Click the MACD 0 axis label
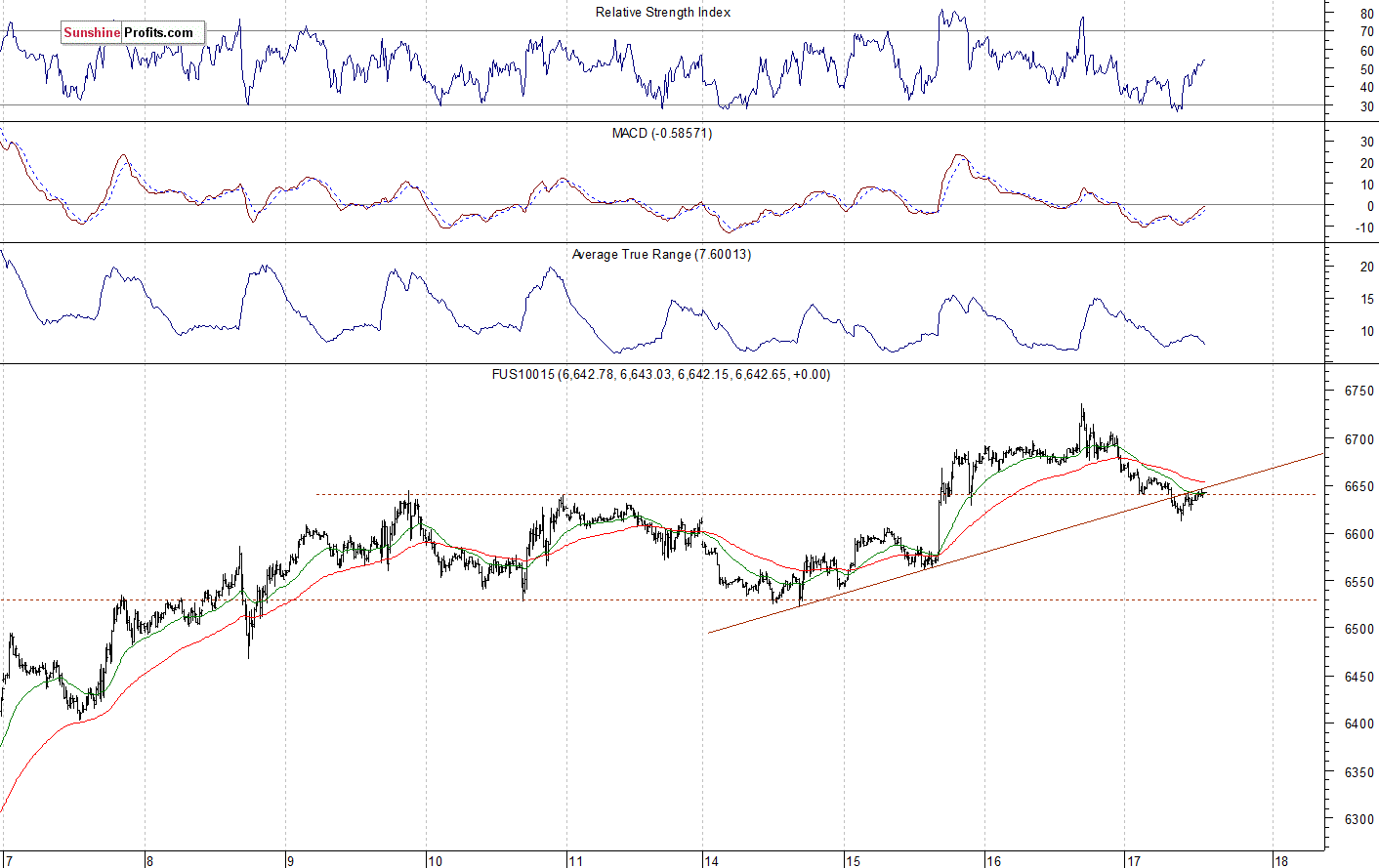This screenshot has height=868, width=1379. click(x=1371, y=206)
